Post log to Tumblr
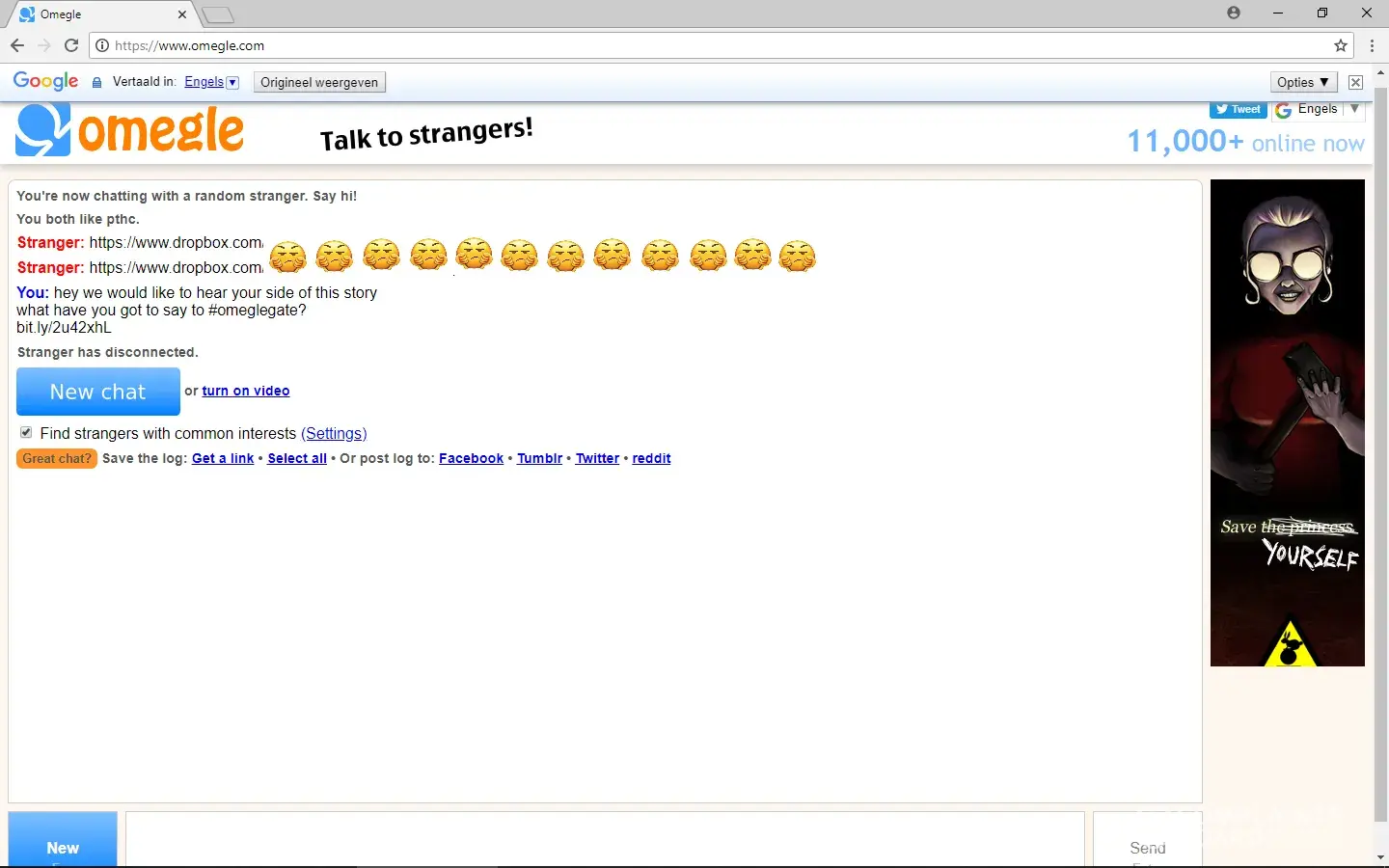The height and width of the screenshot is (868, 1389). point(539,459)
